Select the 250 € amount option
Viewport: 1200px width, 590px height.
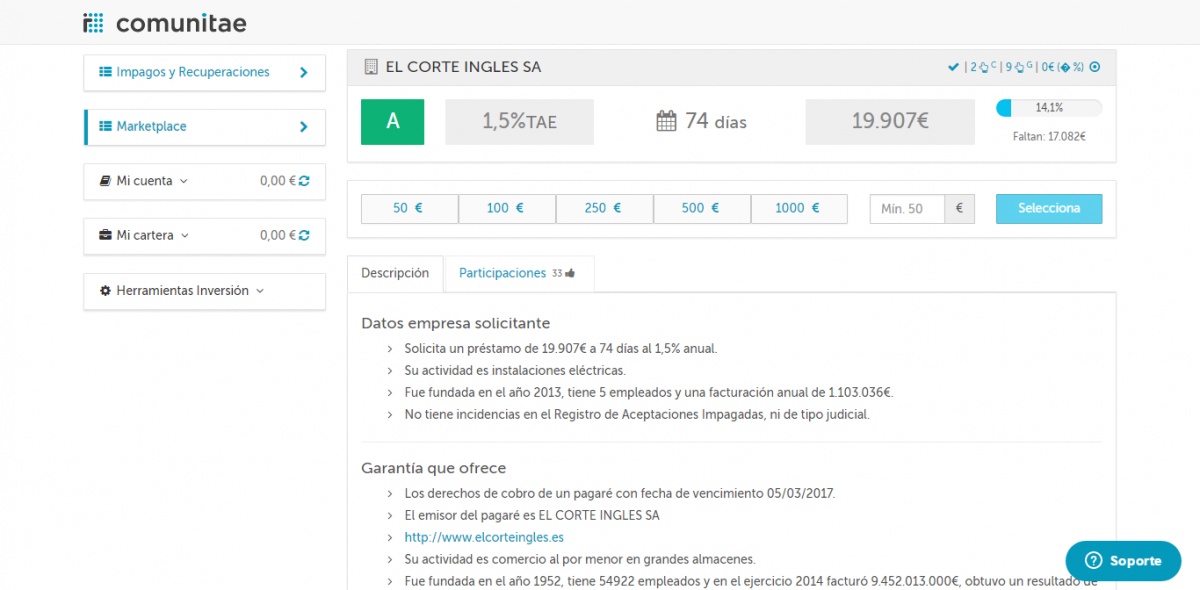(603, 209)
